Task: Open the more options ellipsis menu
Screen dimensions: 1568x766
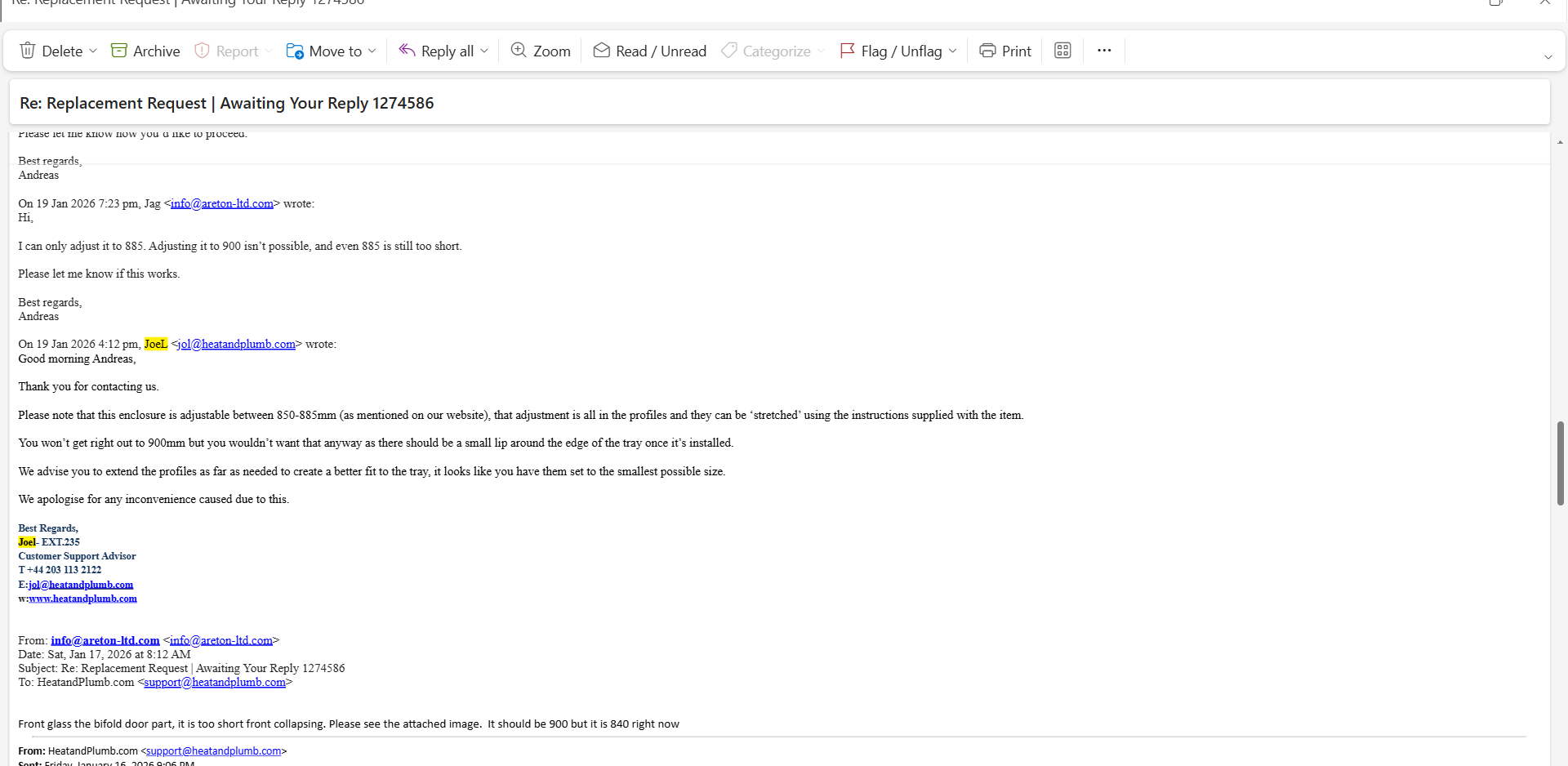Action: (x=1104, y=51)
